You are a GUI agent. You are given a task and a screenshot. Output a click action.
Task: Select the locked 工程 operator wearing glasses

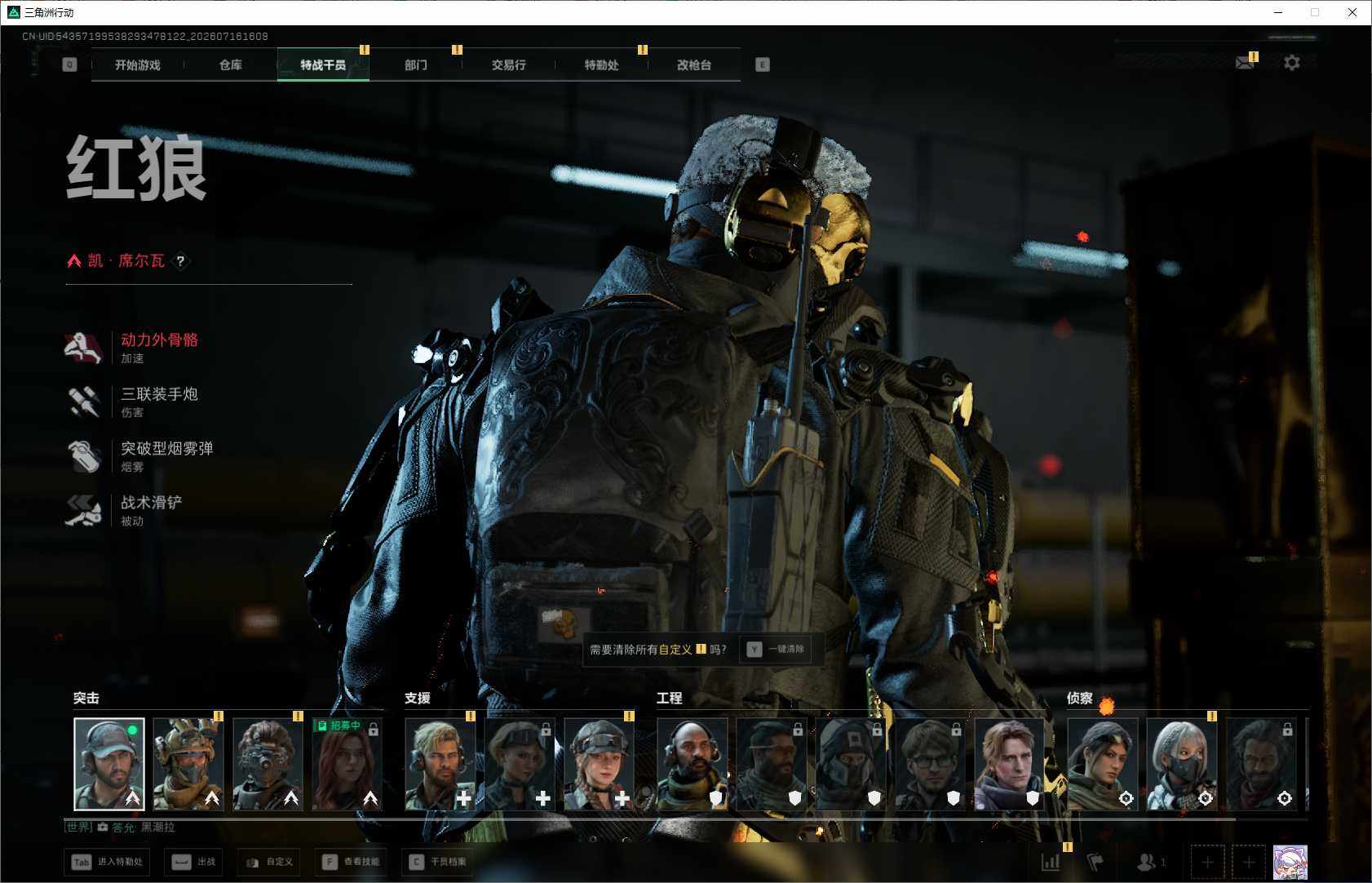pos(930,765)
